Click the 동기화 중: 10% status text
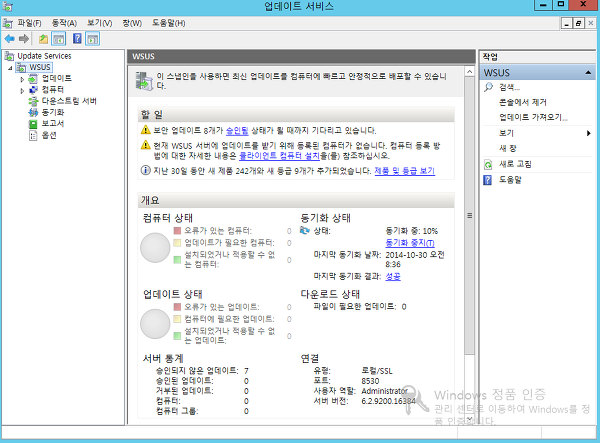The height and width of the screenshot is (443, 600). [411, 231]
